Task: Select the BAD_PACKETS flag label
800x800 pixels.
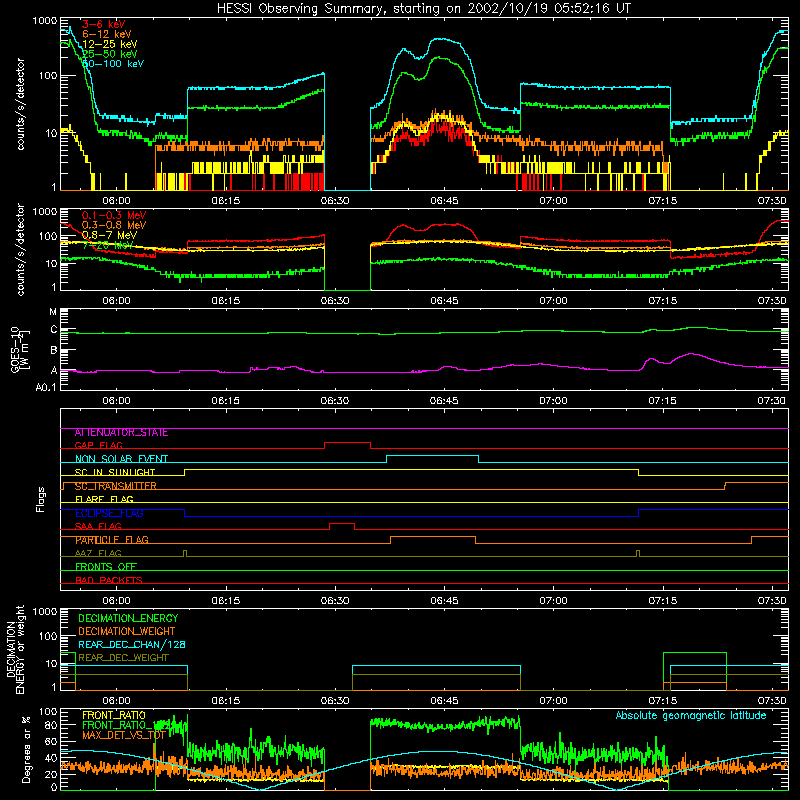Action: (x=109, y=581)
